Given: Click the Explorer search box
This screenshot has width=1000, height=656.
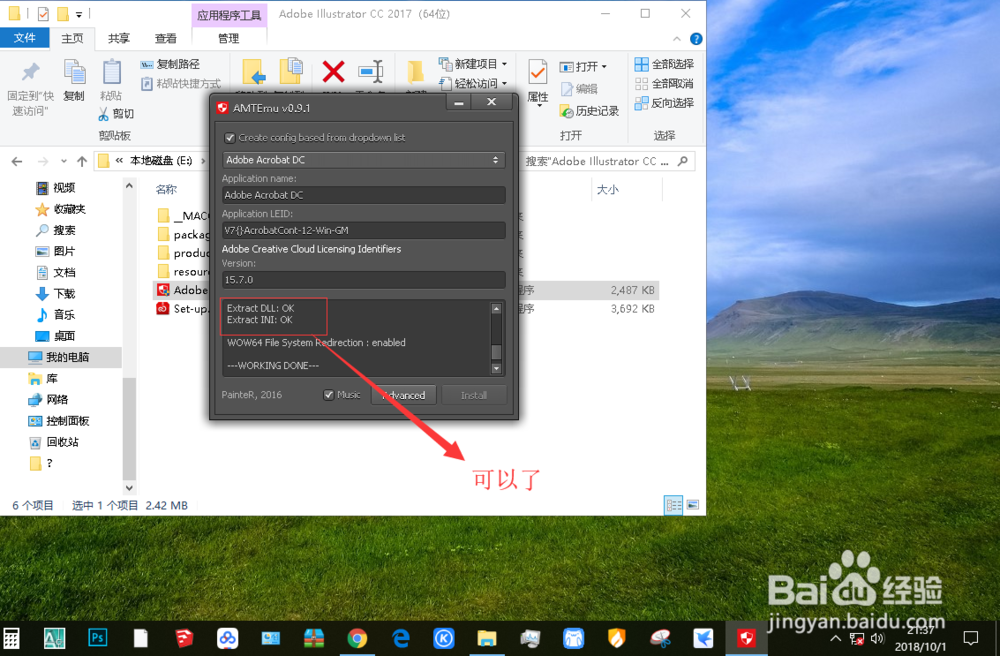Looking at the screenshot, I should [x=607, y=161].
